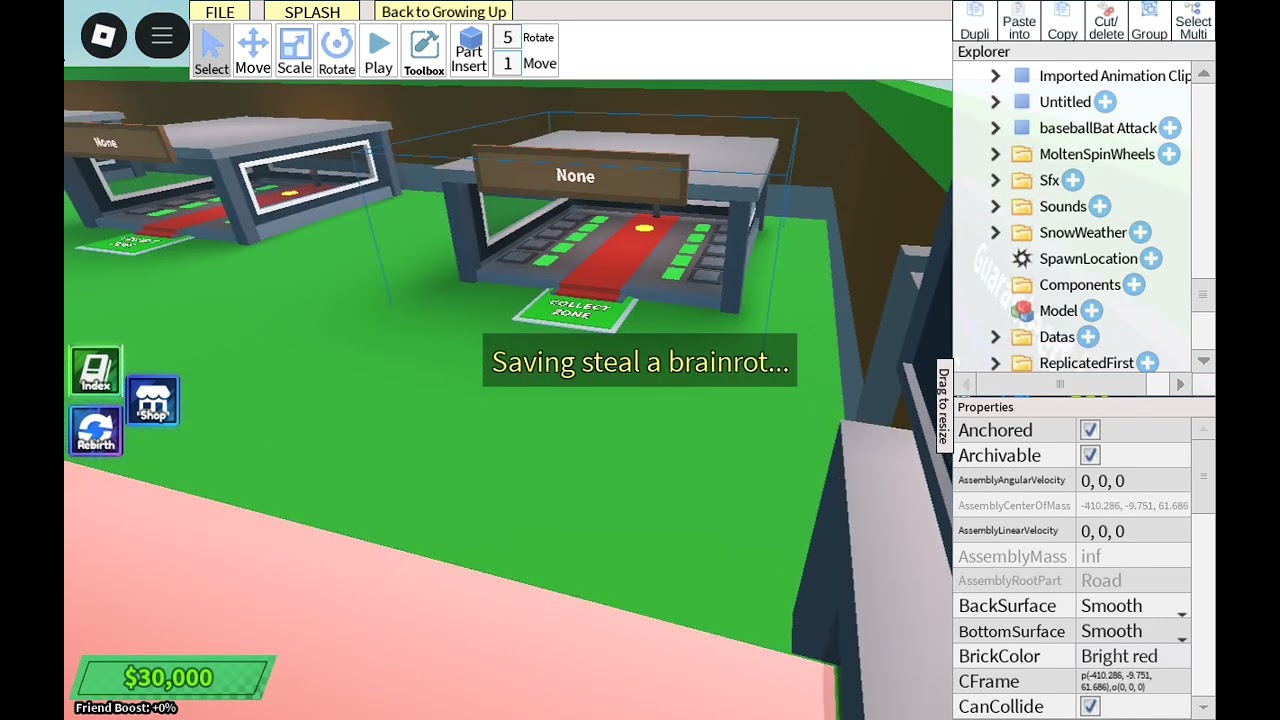The width and height of the screenshot is (1280, 720).
Task: Edit AssemblyAngularVelocity value field
Action: click(1134, 481)
